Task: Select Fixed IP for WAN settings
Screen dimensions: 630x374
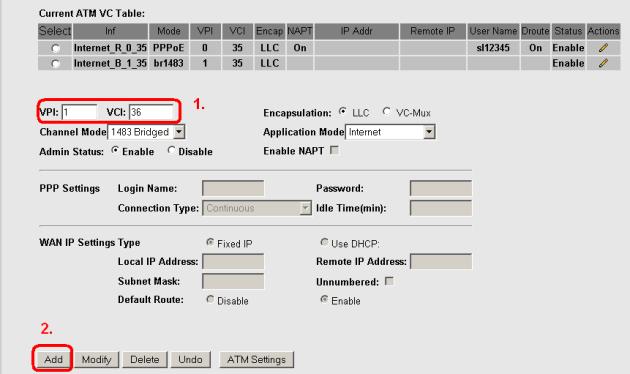Action: click(210, 242)
